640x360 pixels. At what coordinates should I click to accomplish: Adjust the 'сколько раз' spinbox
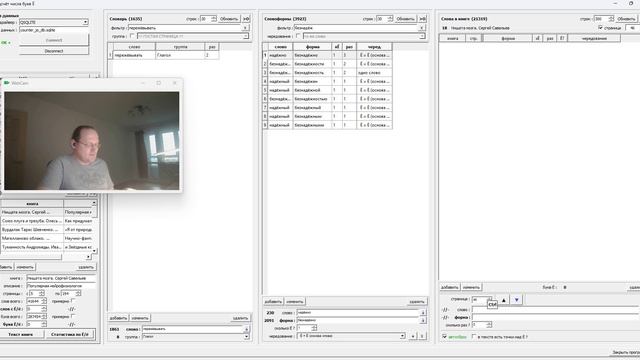click(482, 325)
